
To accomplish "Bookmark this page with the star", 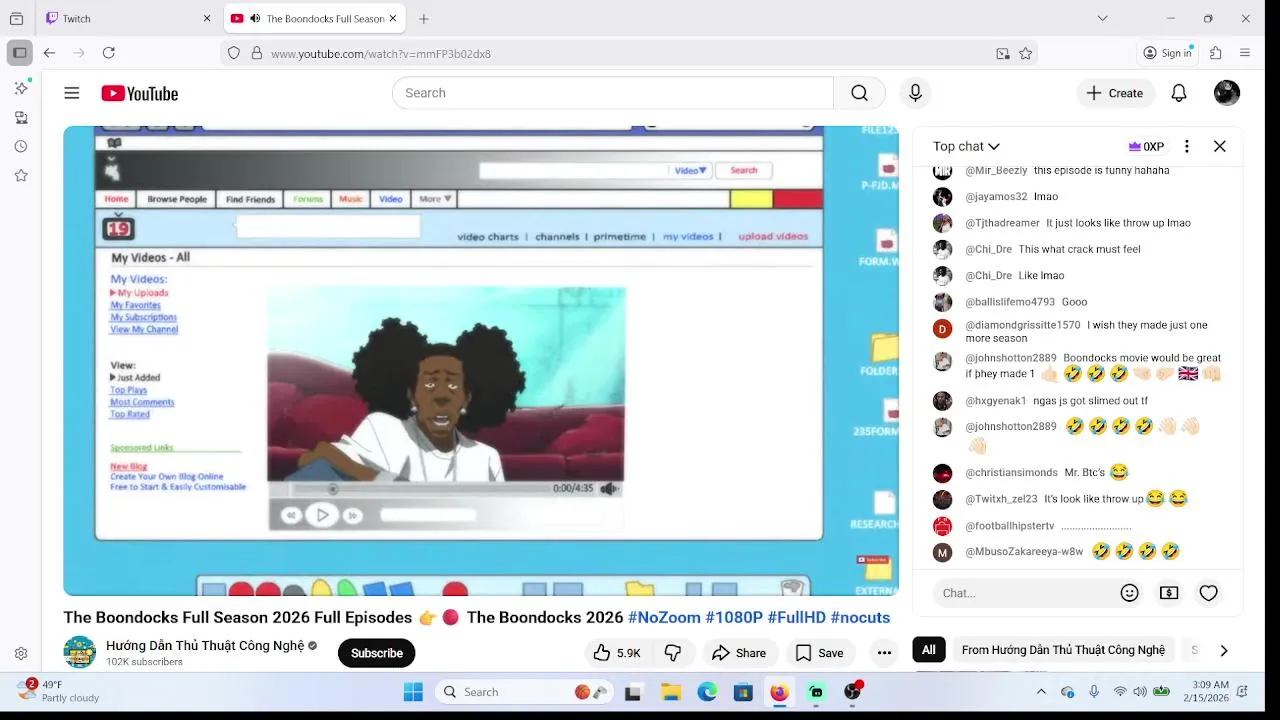I will [x=1025, y=54].
